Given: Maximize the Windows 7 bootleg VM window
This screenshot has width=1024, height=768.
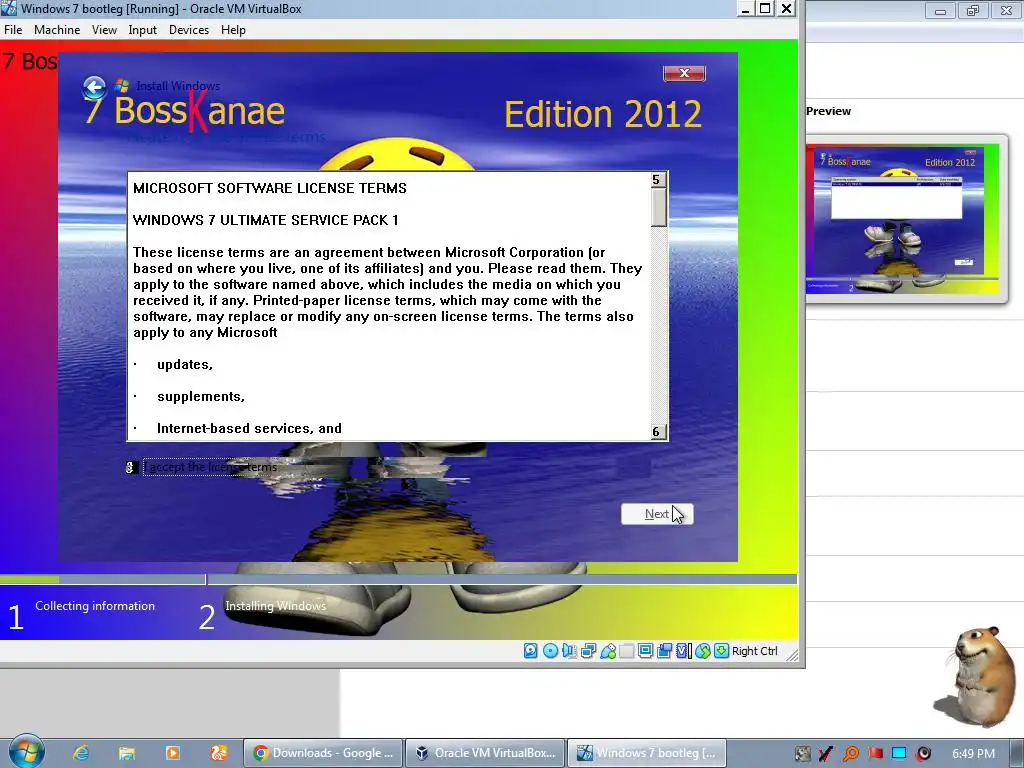Looking at the screenshot, I should pos(765,8).
